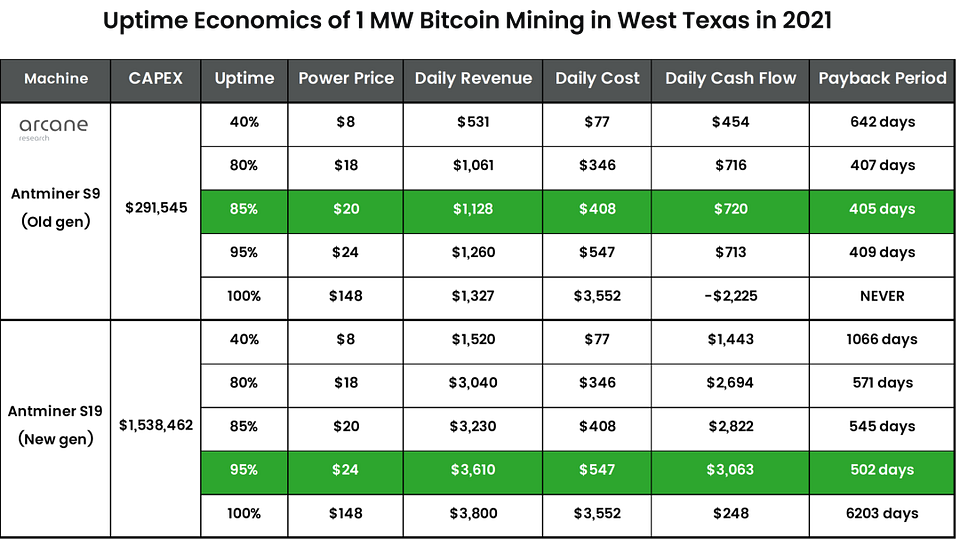Image resolution: width=960 pixels, height=539 pixels.
Task: Click the Power Price column header
Action: click(x=346, y=80)
